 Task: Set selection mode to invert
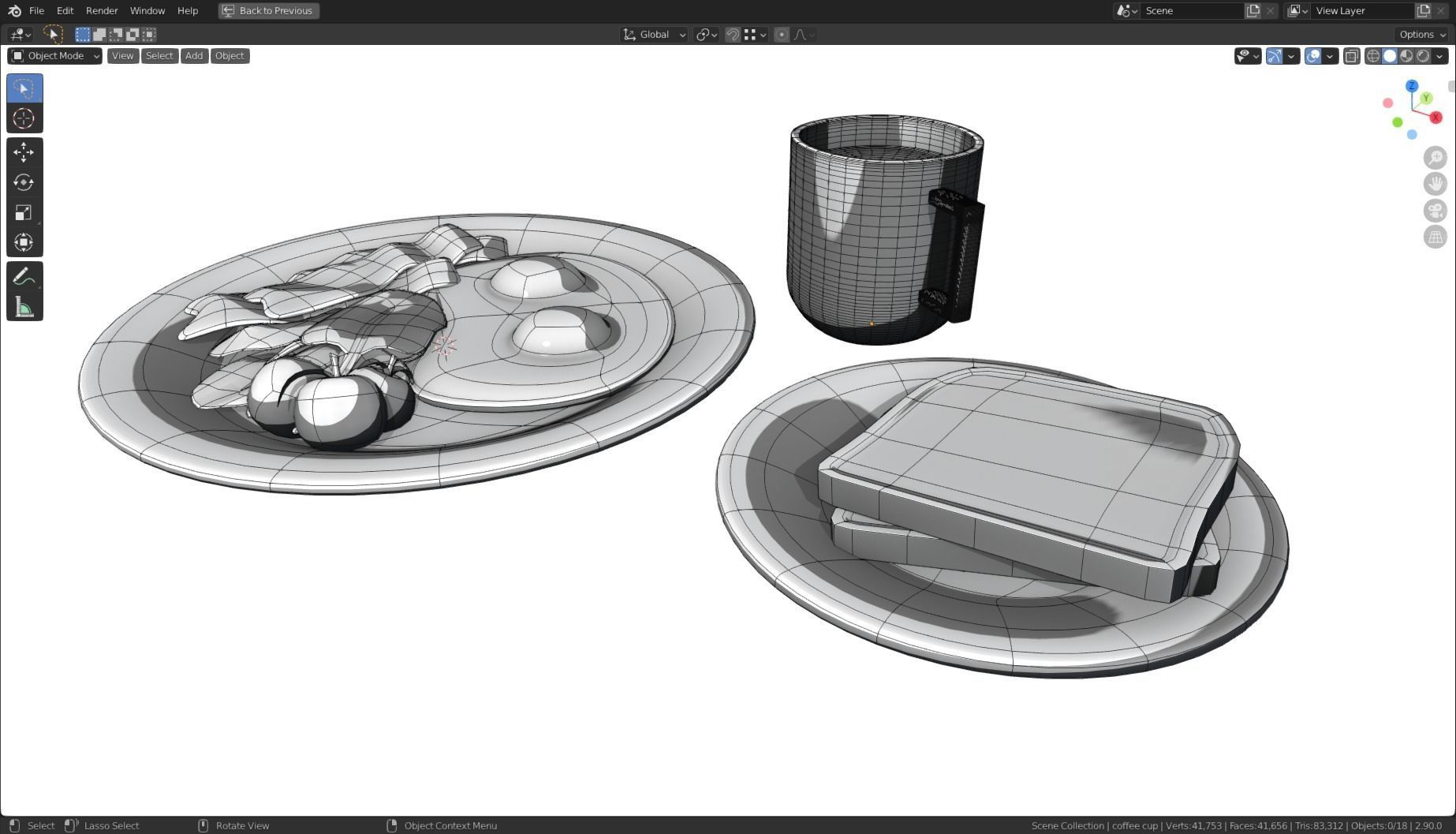coord(133,34)
